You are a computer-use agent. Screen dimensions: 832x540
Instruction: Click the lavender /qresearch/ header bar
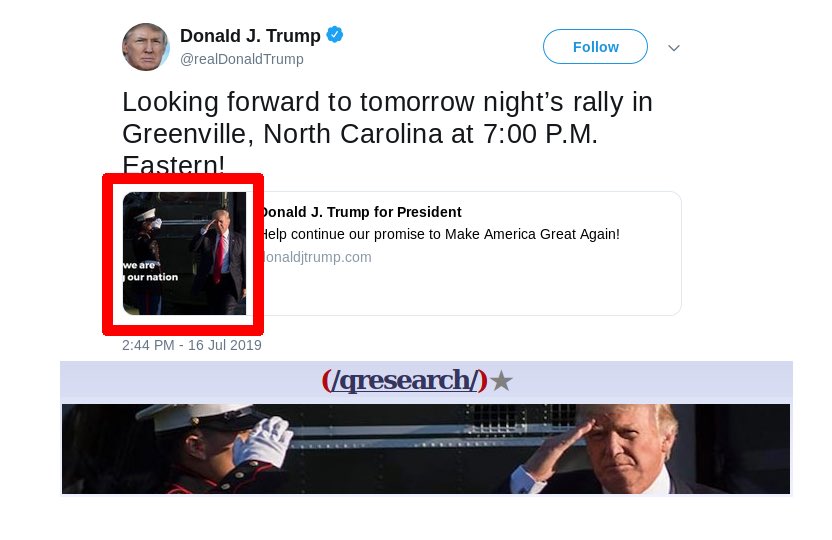coord(426,382)
